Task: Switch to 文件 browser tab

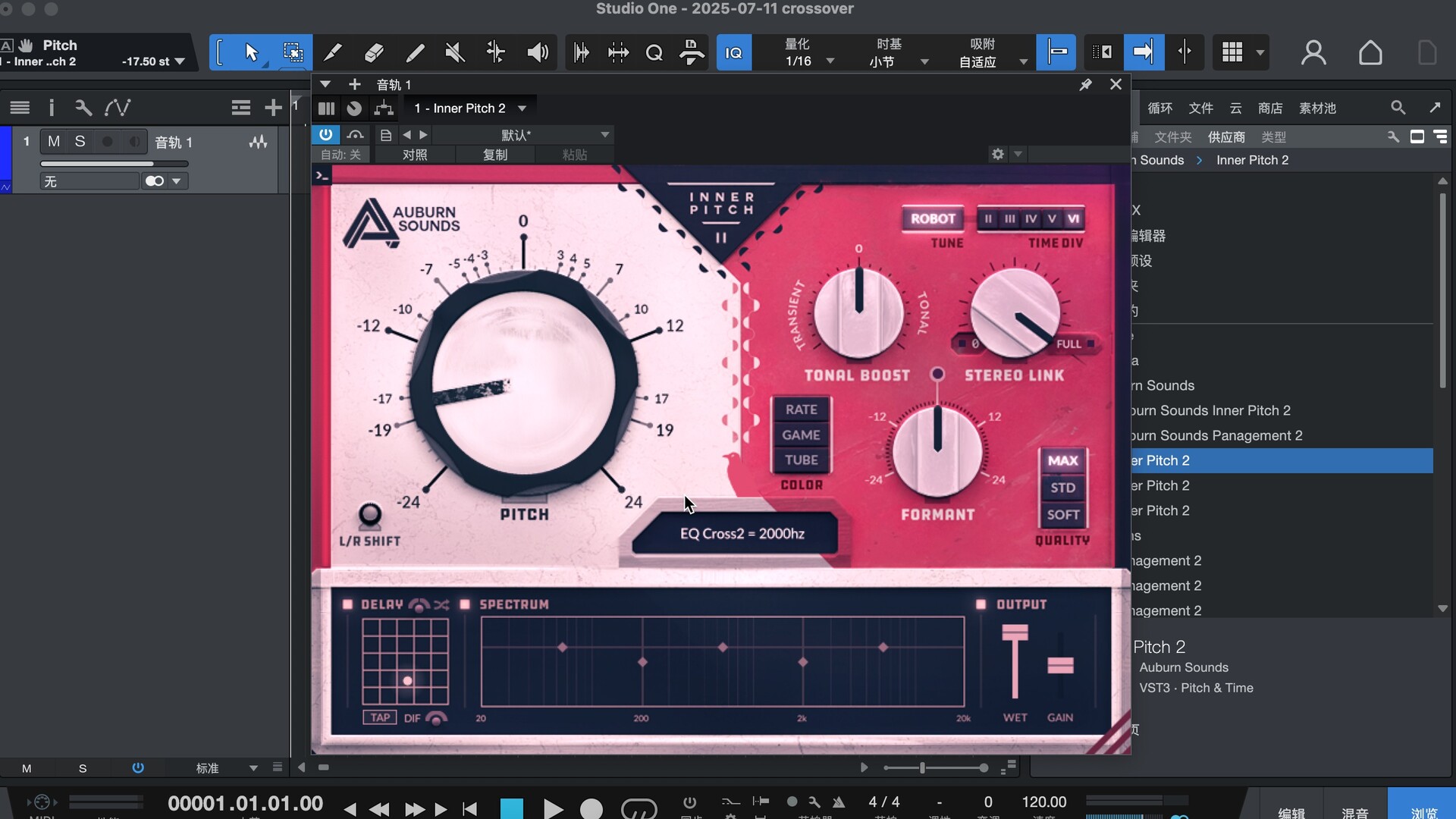Action: (x=1200, y=108)
